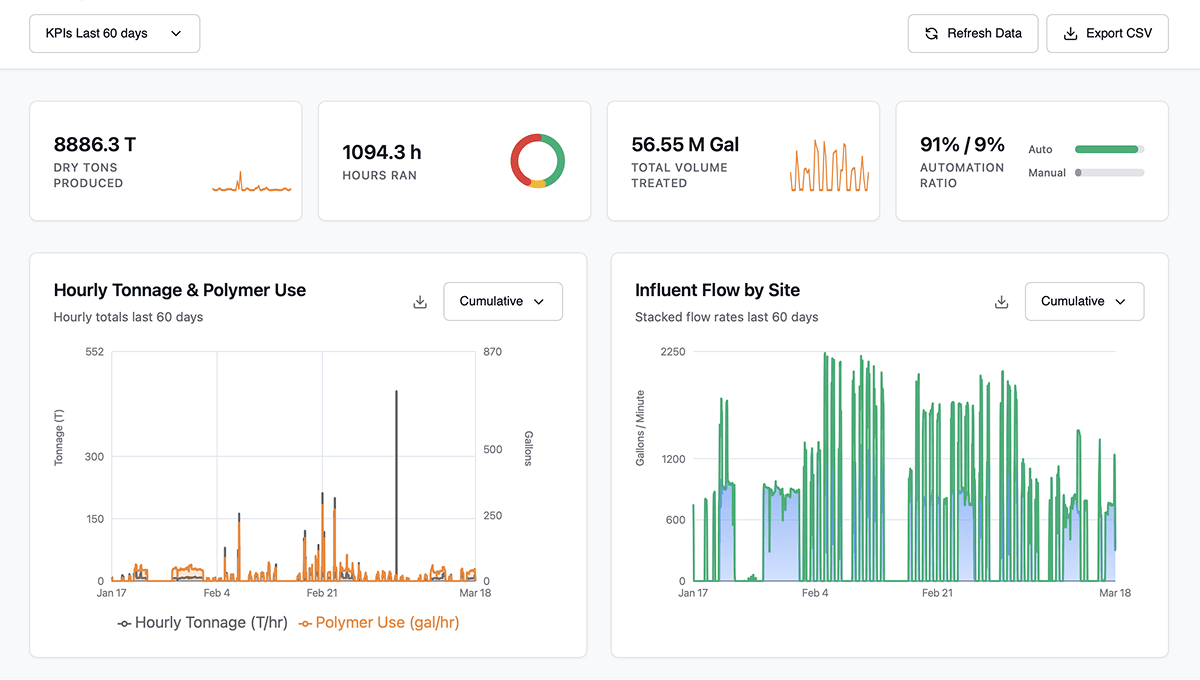Toggle the Hourly Tonnage (T/hr) legend entry
1200x680 pixels.
coord(203,622)
